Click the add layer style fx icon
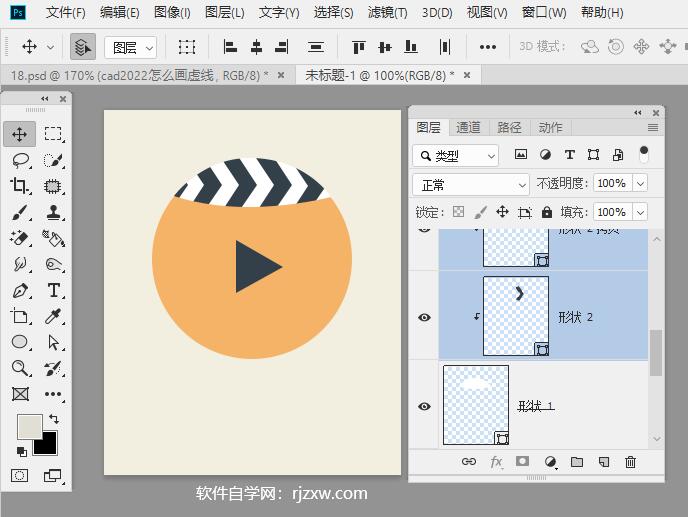 pos(496,462)
